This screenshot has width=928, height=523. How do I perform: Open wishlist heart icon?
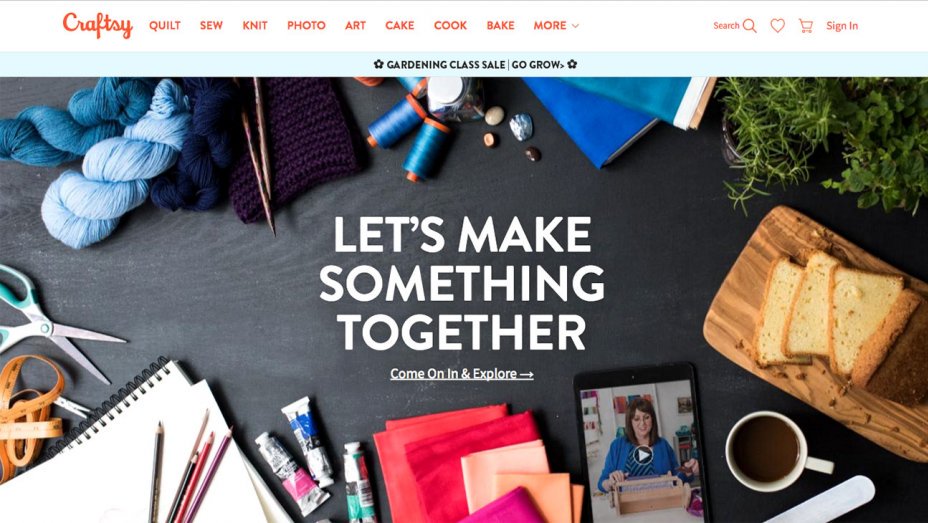(778, 25)
